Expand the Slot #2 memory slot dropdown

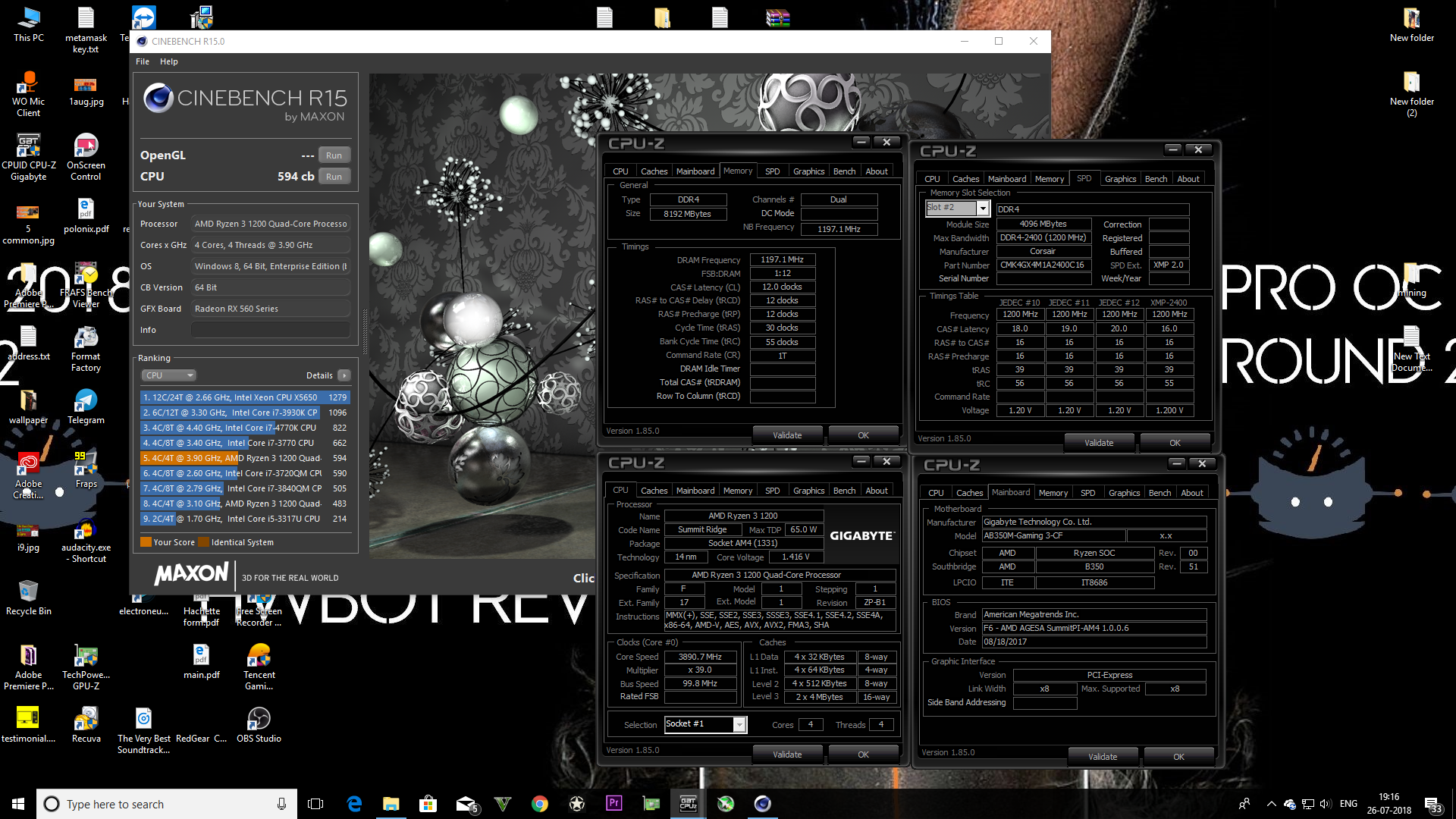click(x=983, y=208)
